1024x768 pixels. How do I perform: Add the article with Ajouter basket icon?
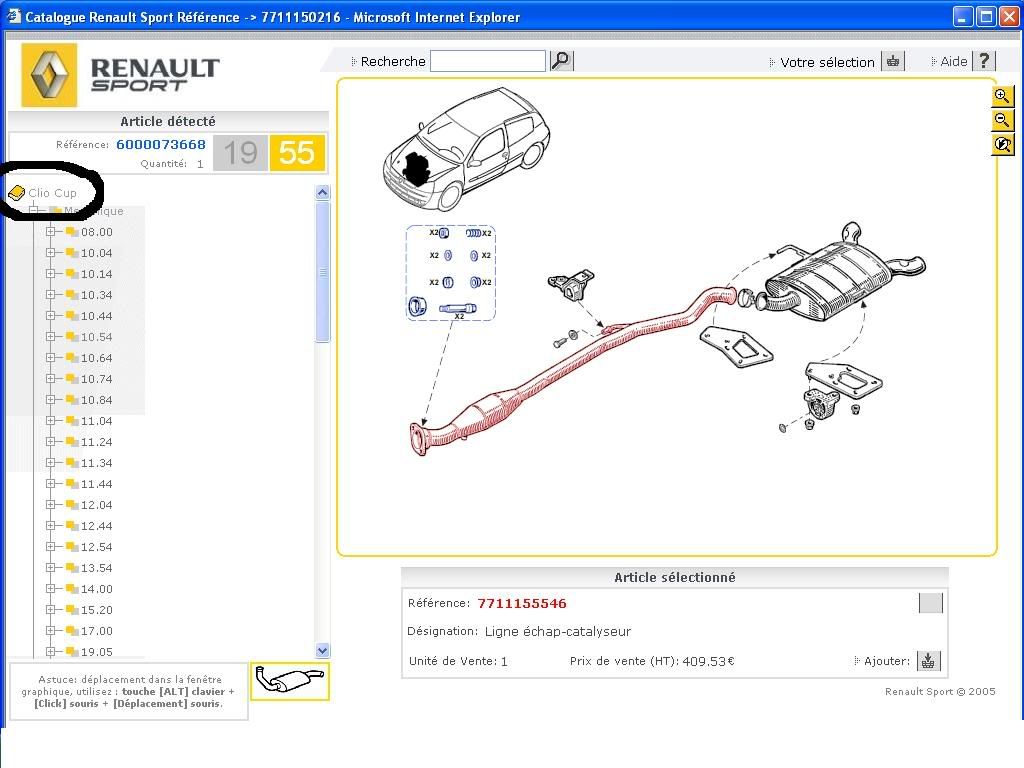(928, 661)
